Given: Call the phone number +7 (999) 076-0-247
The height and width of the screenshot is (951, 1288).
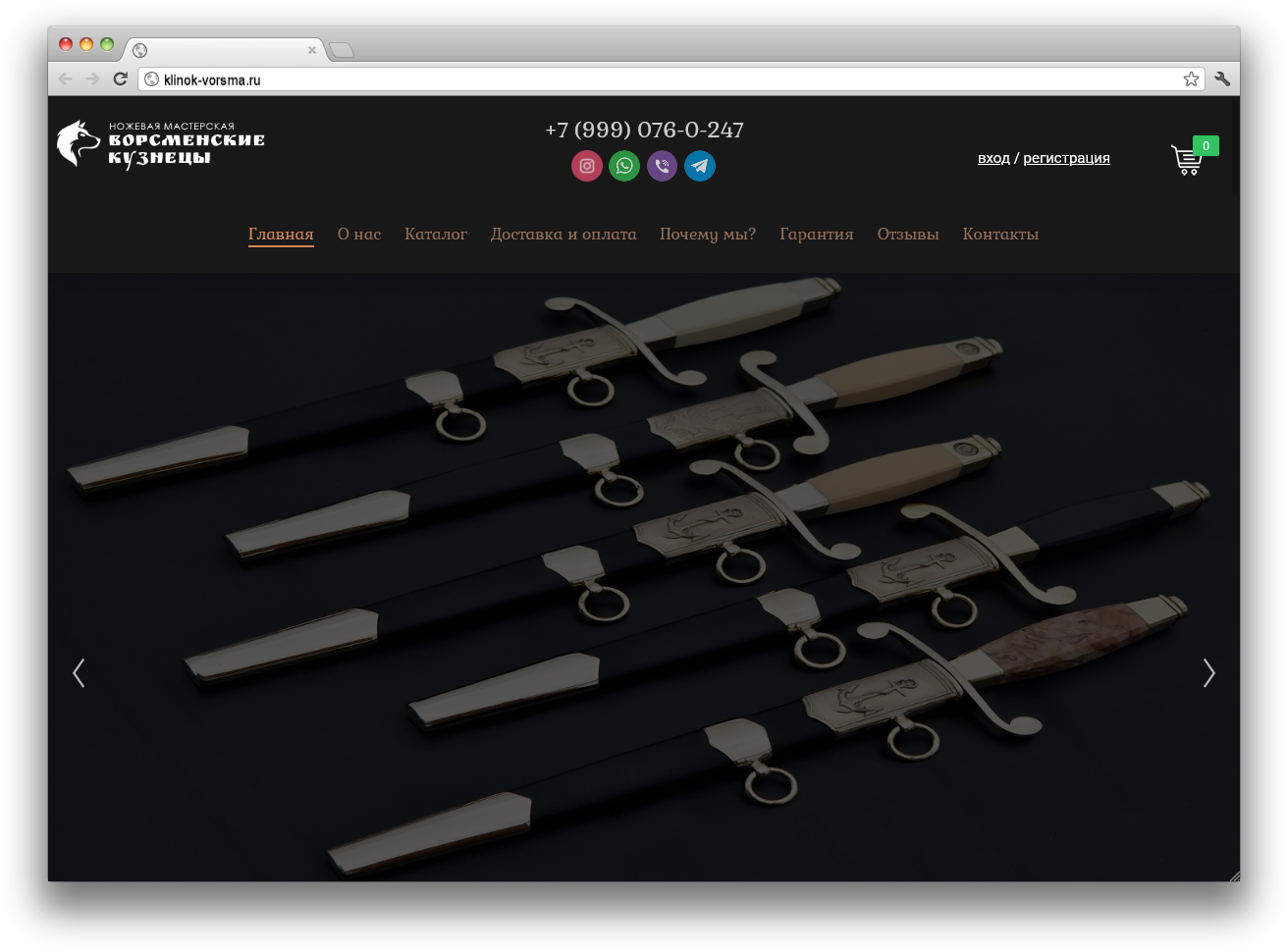Looking at the screenshot, I should click(x=644, y=131).
